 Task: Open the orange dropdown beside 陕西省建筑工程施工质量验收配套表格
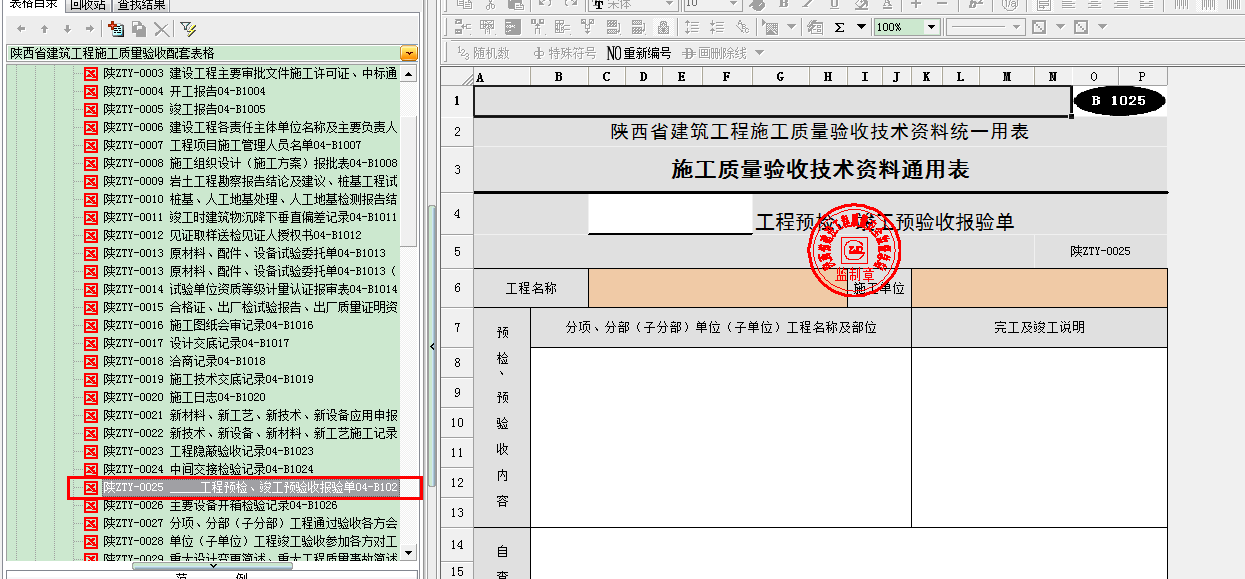coord(408,53)
